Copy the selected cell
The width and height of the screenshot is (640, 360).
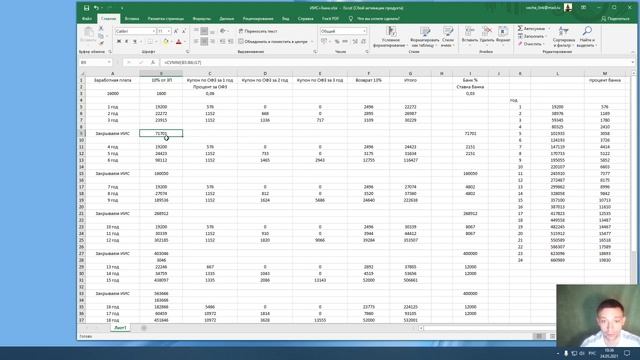(101, 36)
